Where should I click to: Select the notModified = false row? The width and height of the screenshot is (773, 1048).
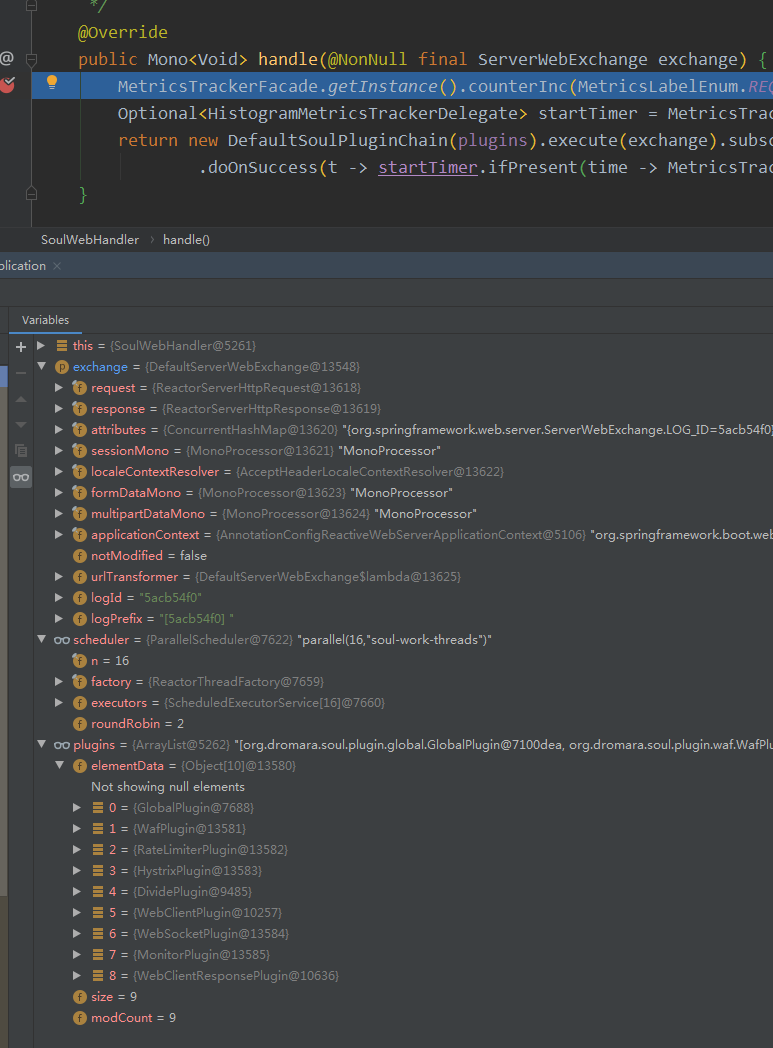point(404,555)
